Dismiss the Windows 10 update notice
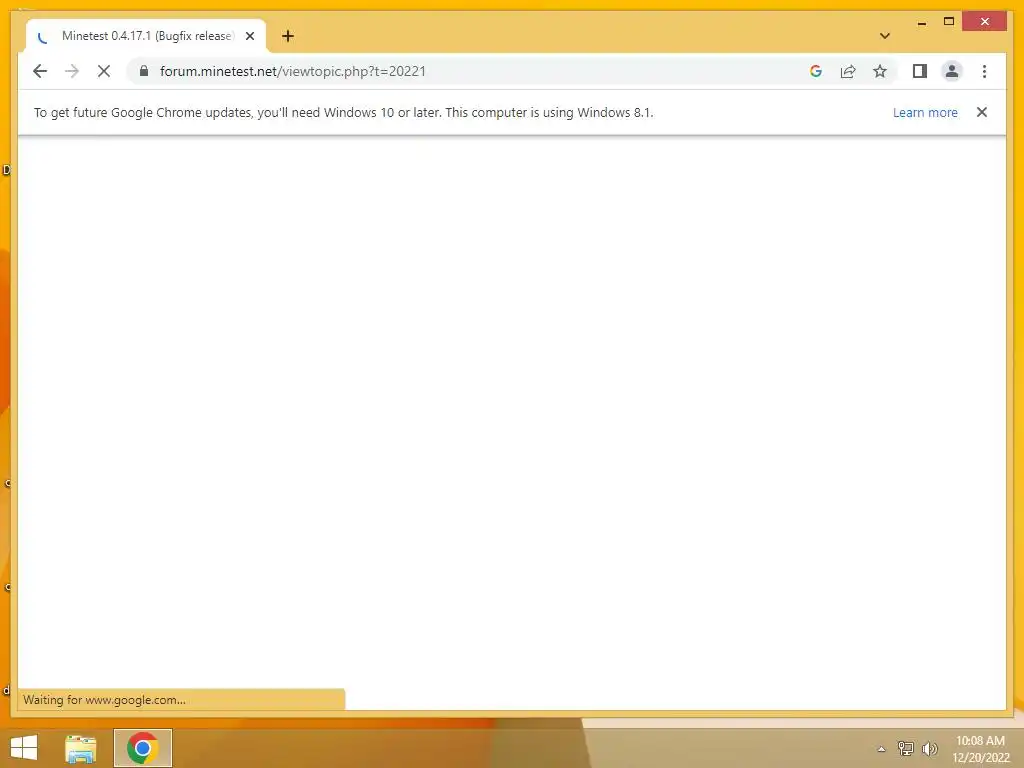 pos(982,112)
